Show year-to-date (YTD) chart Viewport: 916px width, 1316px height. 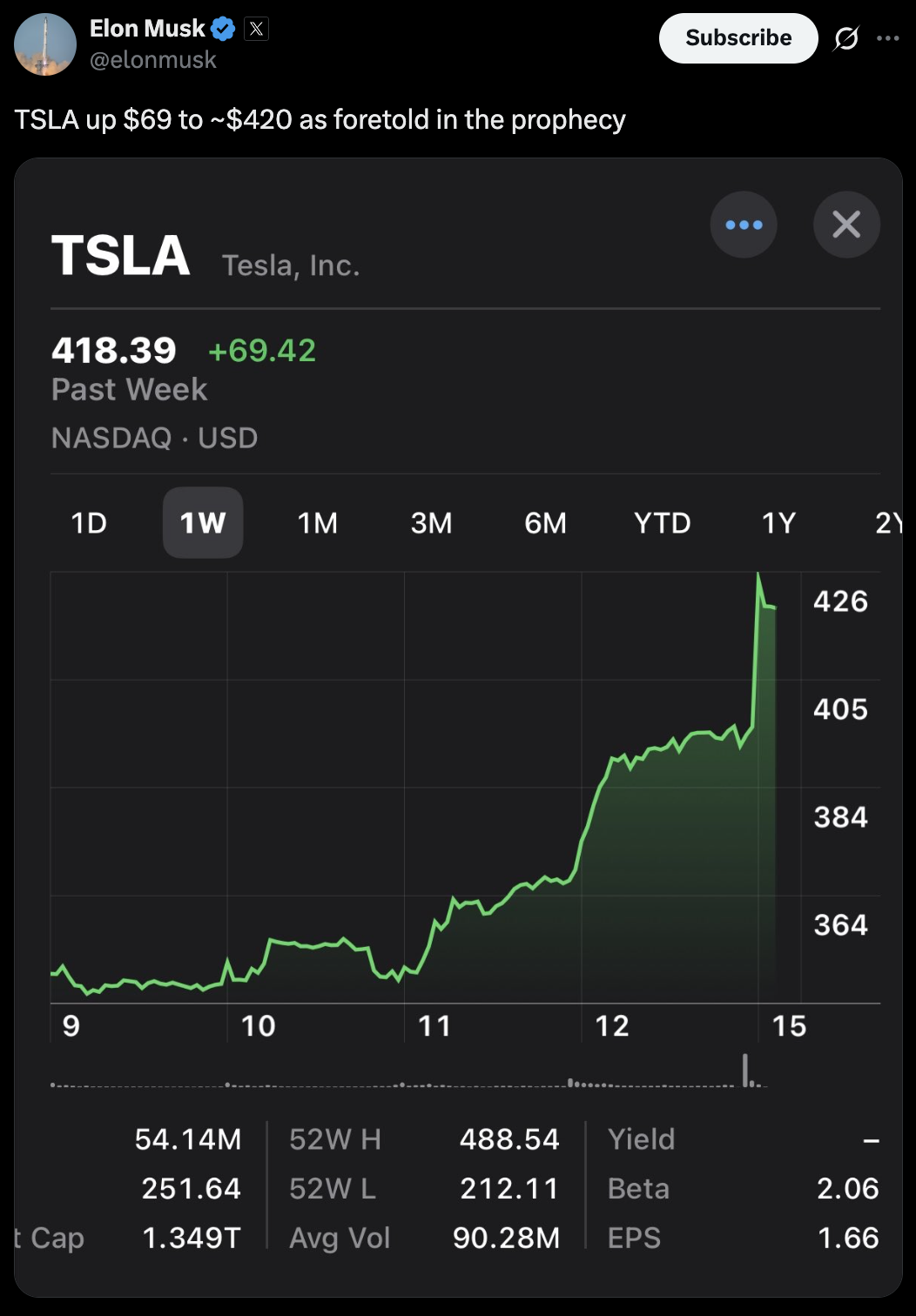pyautogui.click(x=662, y=523)
